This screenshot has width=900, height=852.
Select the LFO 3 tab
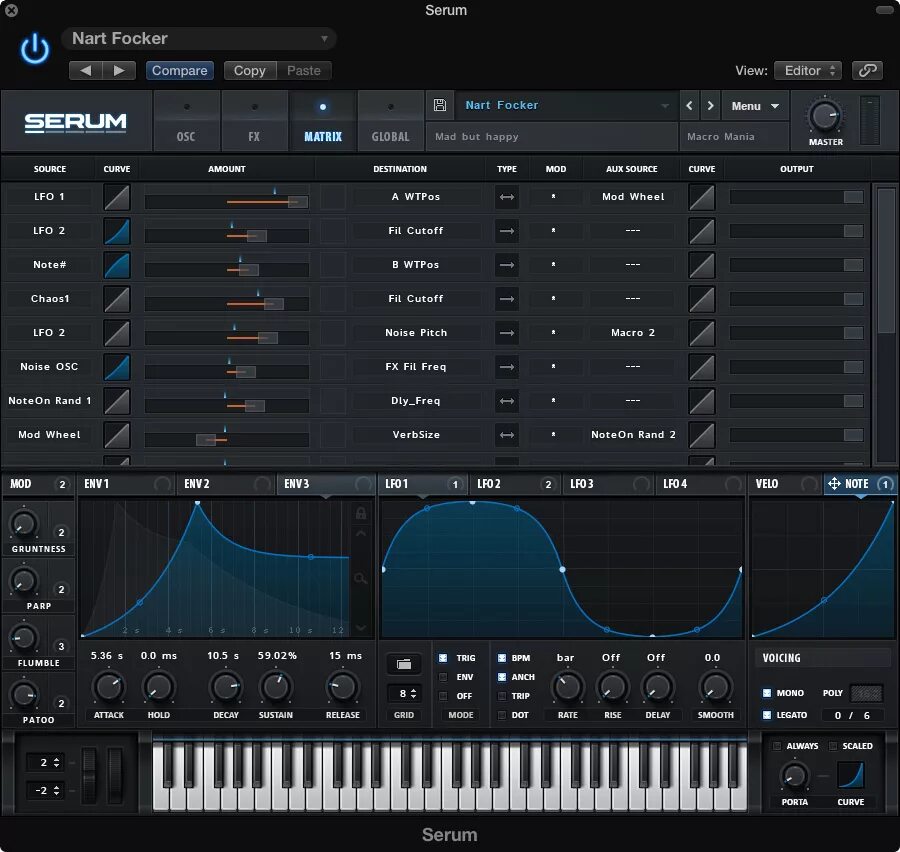(x=608, y=484)
